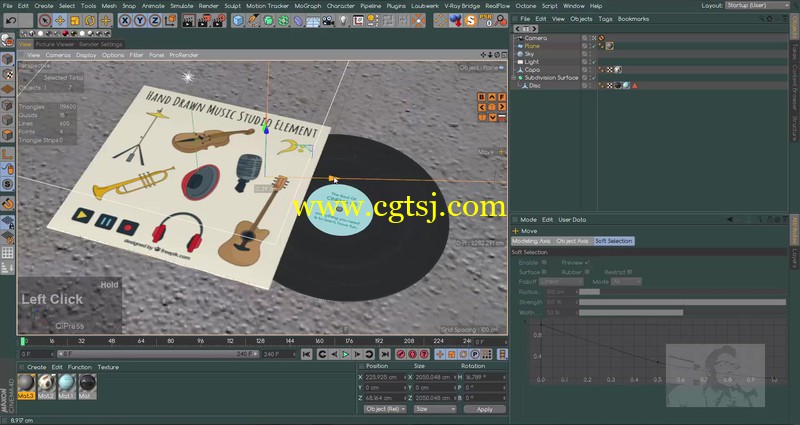Toggle Soft Selection Preview checkbox
Image resolution: width=800 pixels, height=425 pixels.
(587, 262)
